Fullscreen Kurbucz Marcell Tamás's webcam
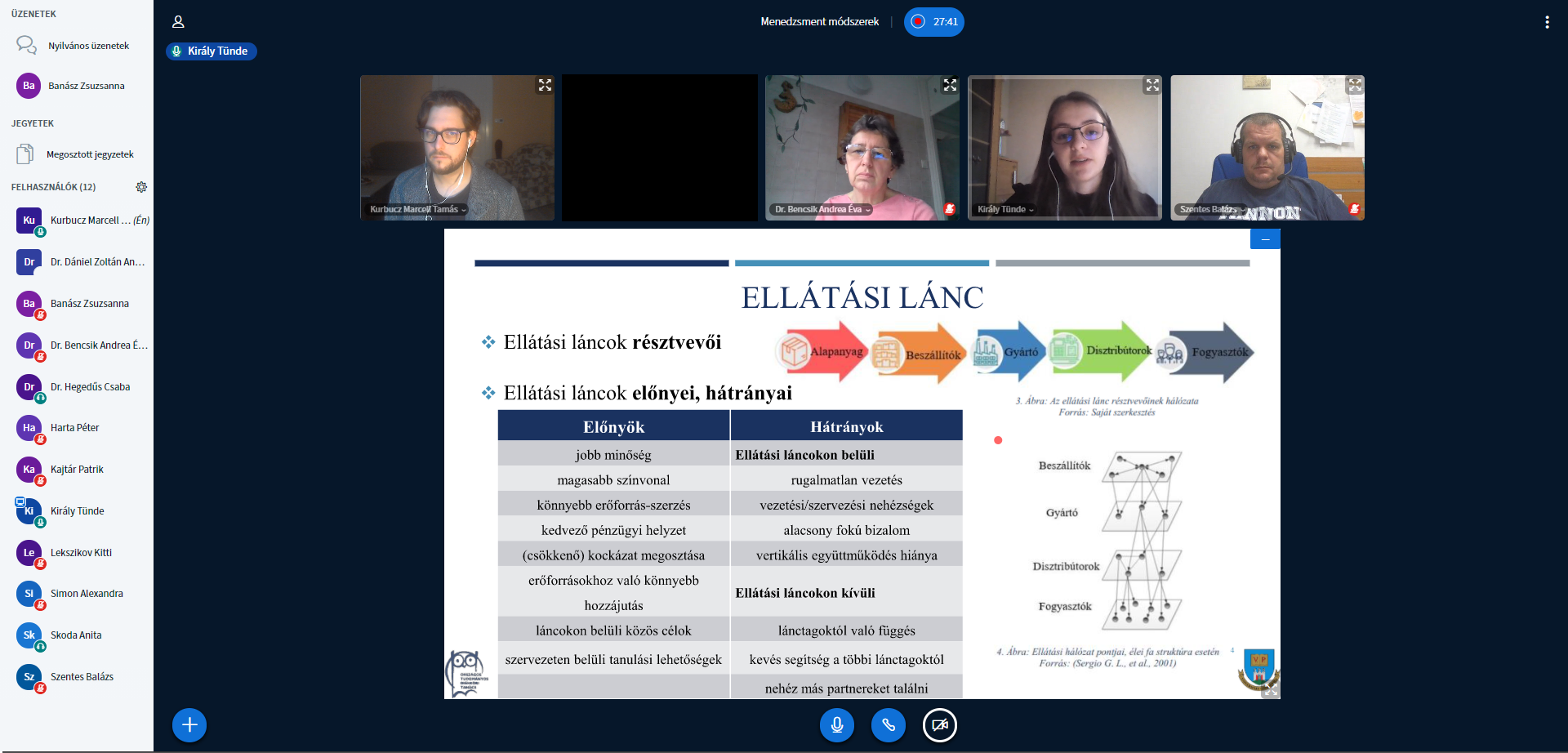 pyautogui.click(x=545, y=85)
